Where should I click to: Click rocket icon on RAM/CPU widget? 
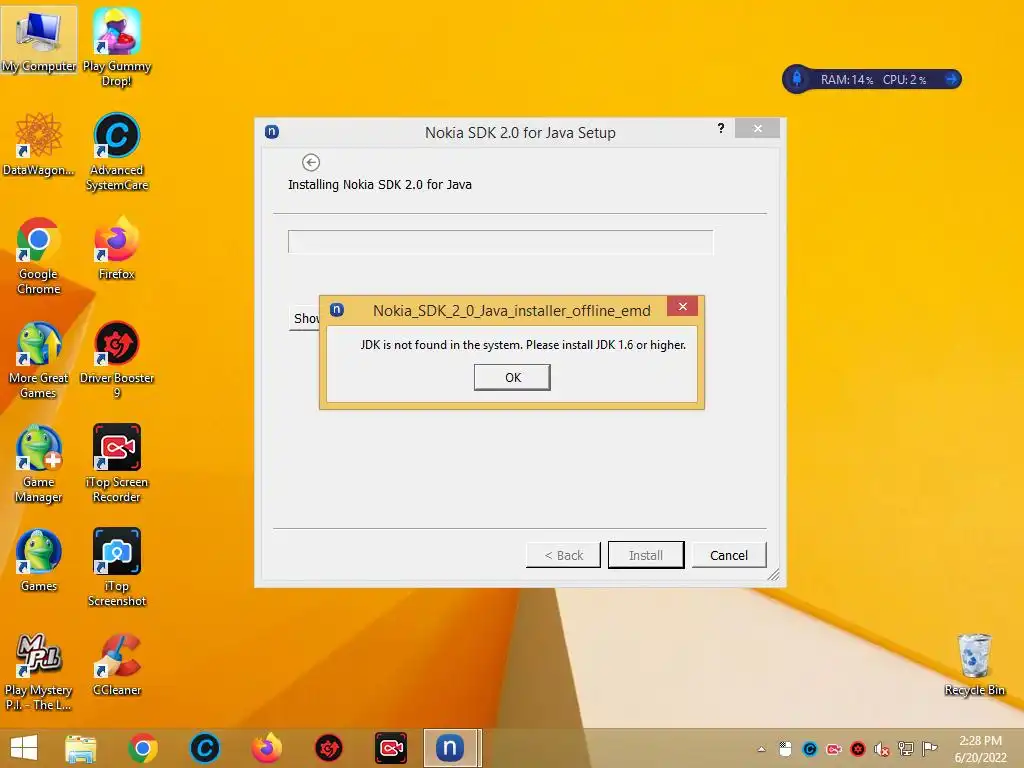[x=797, y=79]
